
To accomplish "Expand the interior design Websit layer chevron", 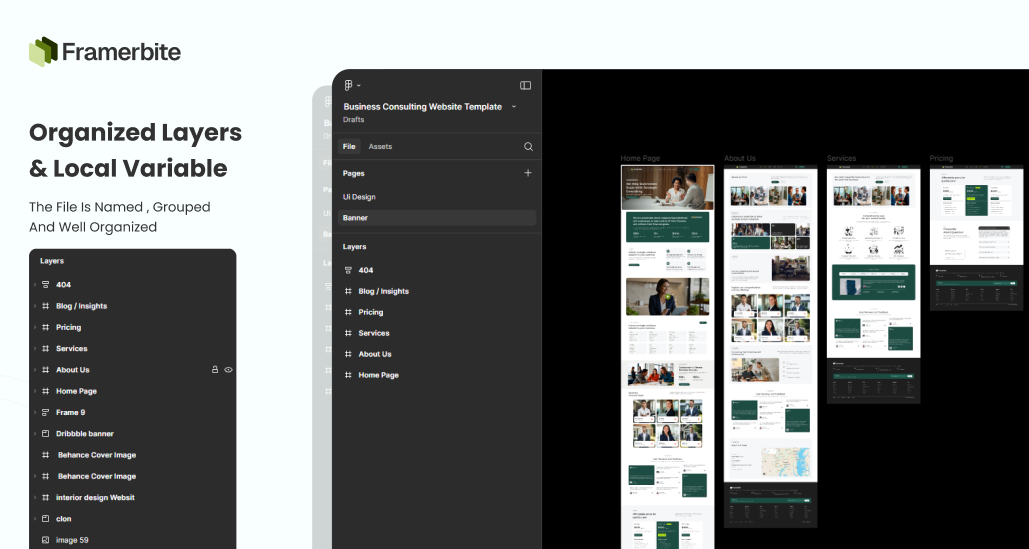I will (34, 498).
